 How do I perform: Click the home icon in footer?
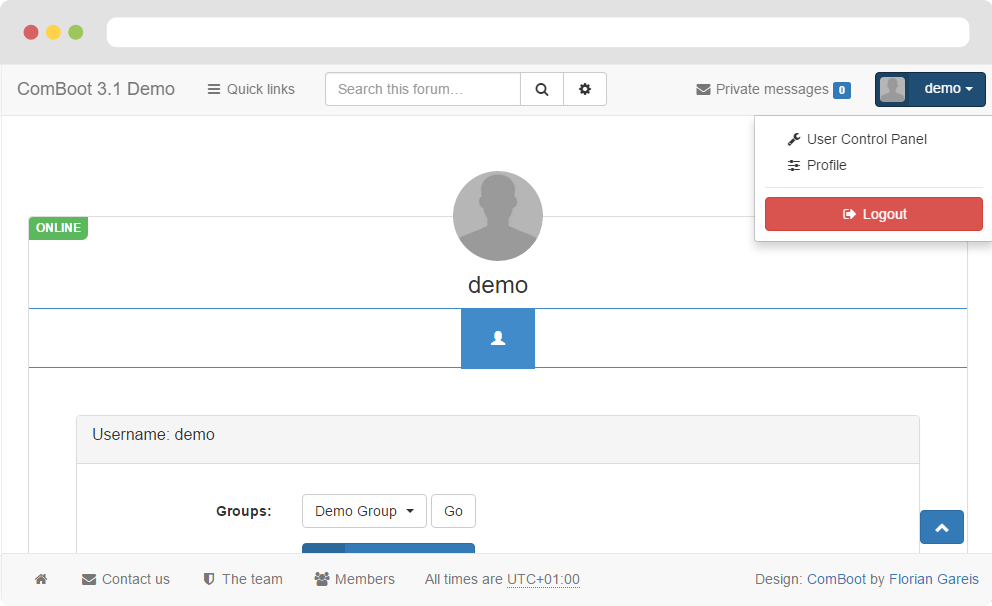(x=41, y=579)
